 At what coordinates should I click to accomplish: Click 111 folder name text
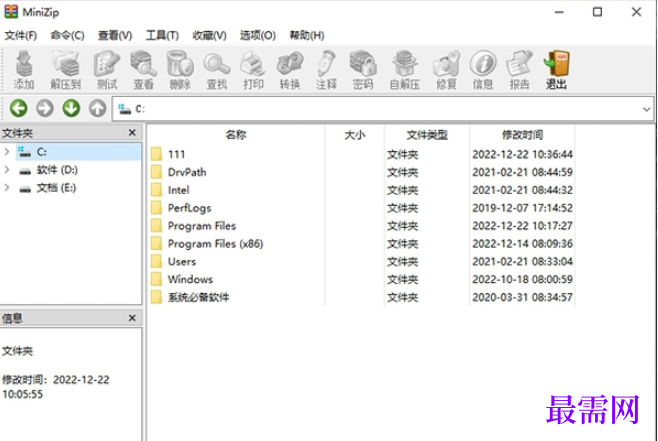point(177,154)
